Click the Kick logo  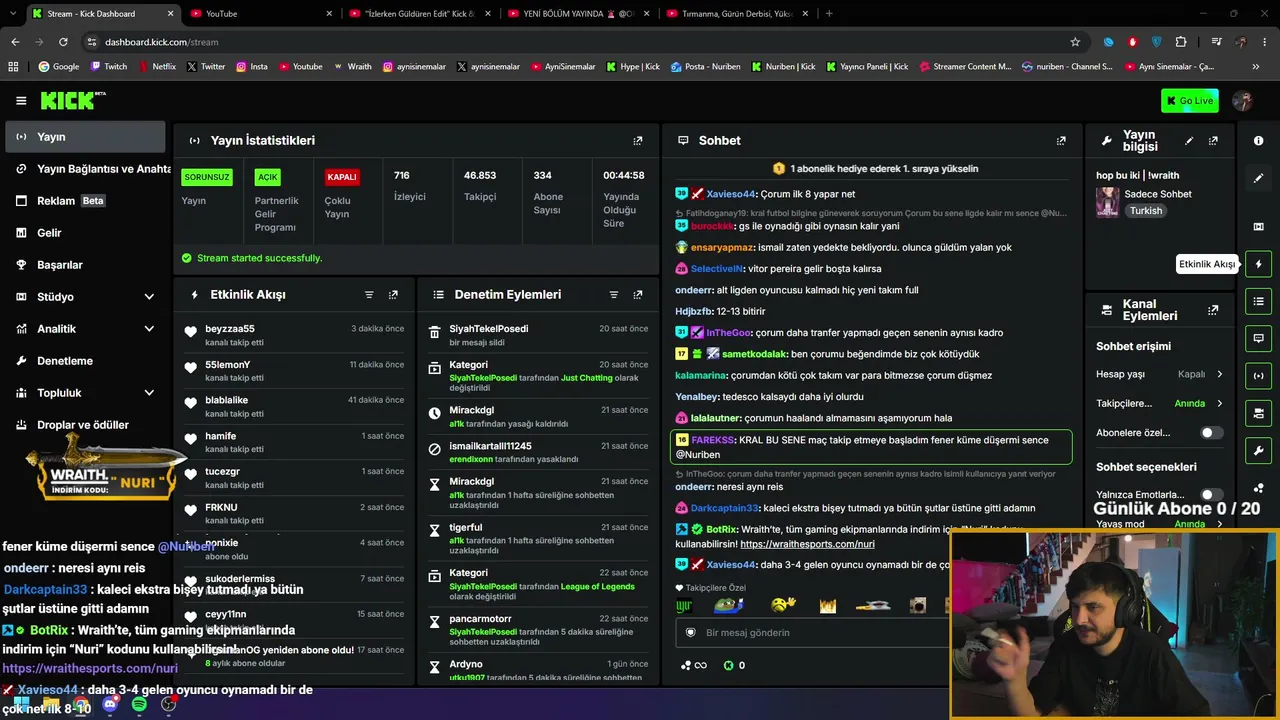tap(72, 100)
